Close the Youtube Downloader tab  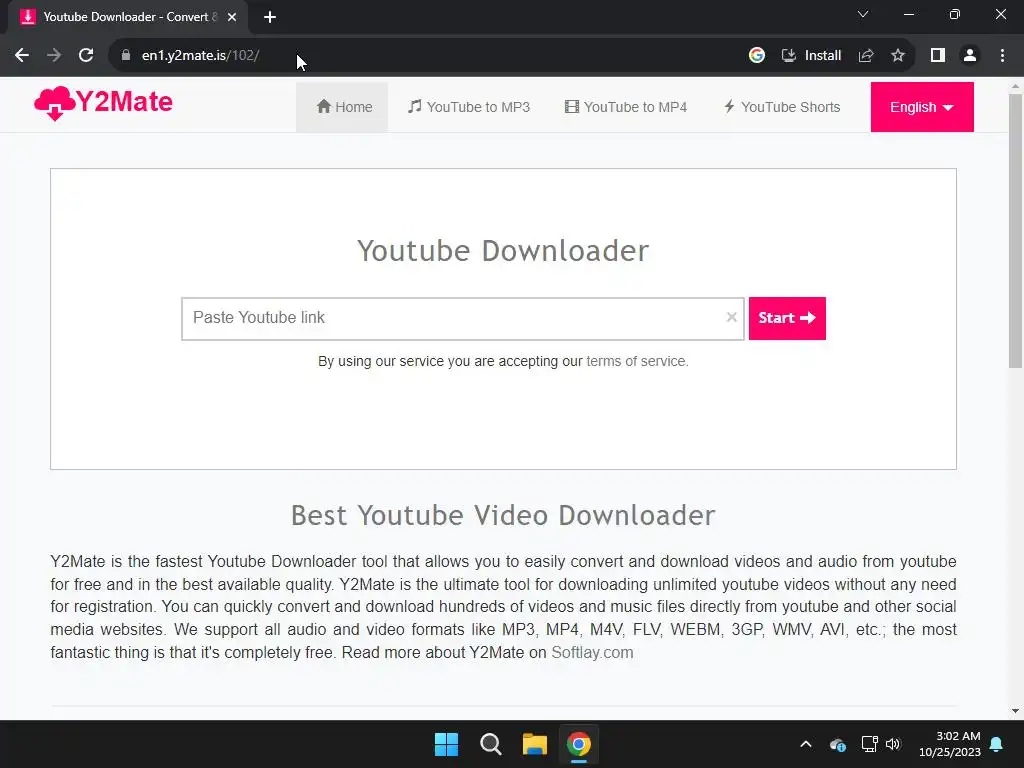(x=232, y=17)
